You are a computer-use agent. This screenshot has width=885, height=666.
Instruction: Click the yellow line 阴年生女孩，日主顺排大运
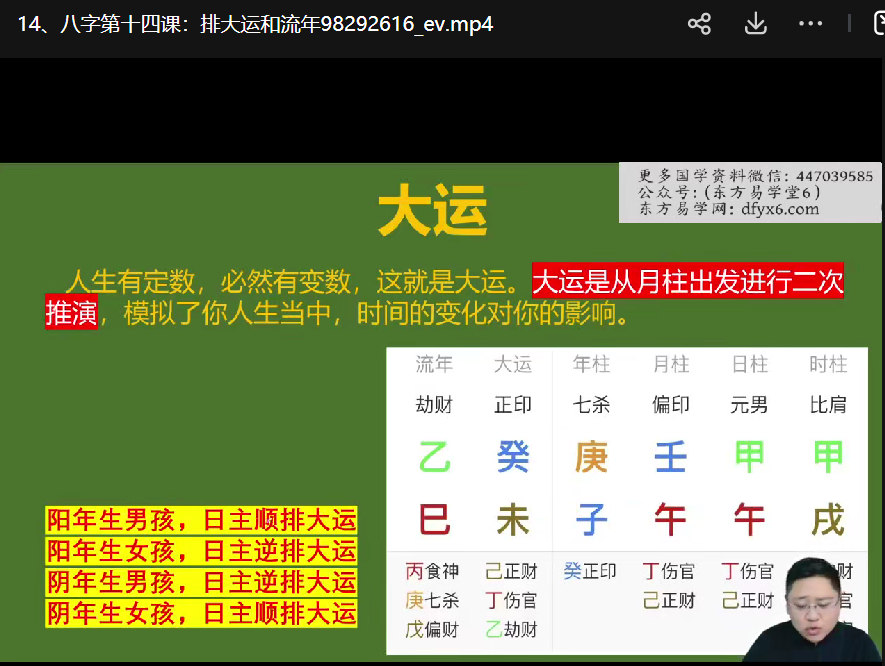click(201, 613)
